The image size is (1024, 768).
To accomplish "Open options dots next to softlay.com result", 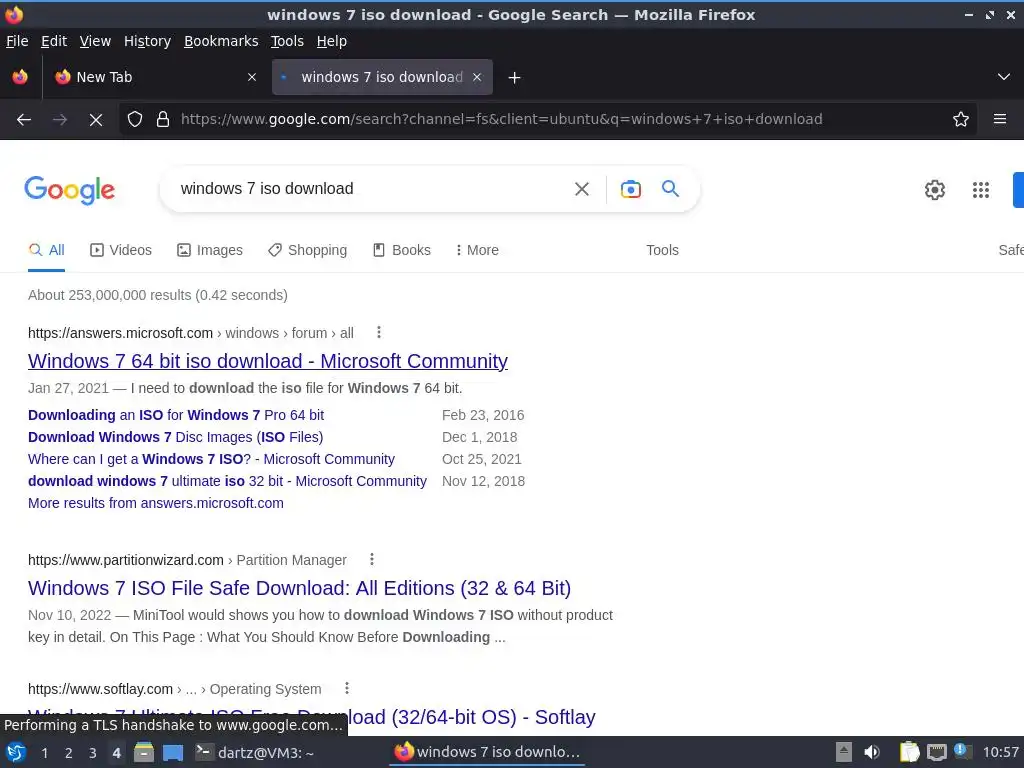I will [347, 688].
